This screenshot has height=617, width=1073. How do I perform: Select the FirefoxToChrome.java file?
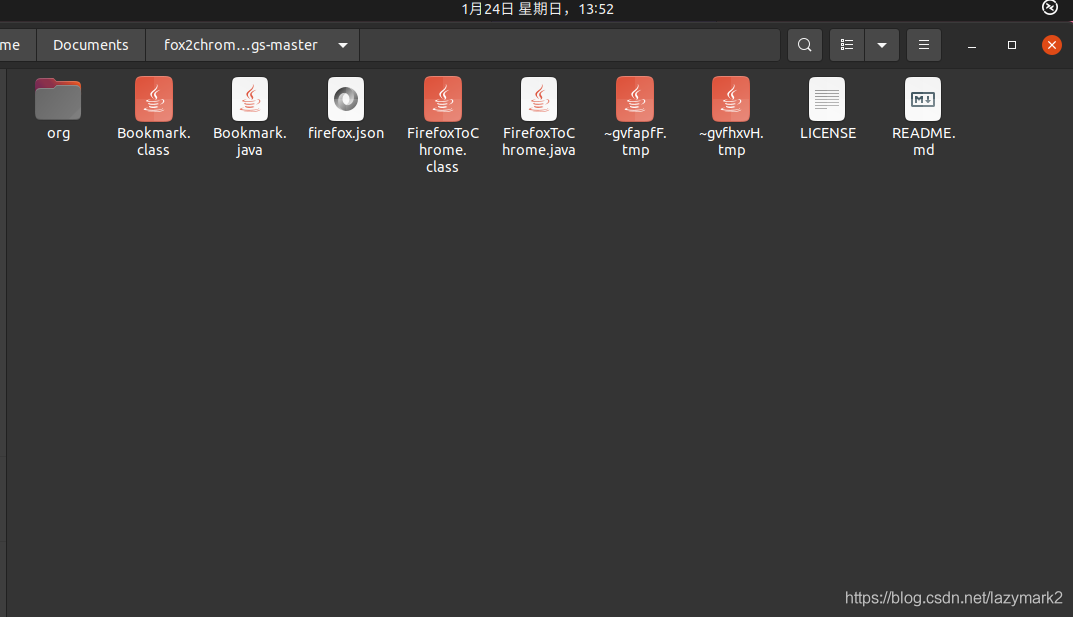538,100
